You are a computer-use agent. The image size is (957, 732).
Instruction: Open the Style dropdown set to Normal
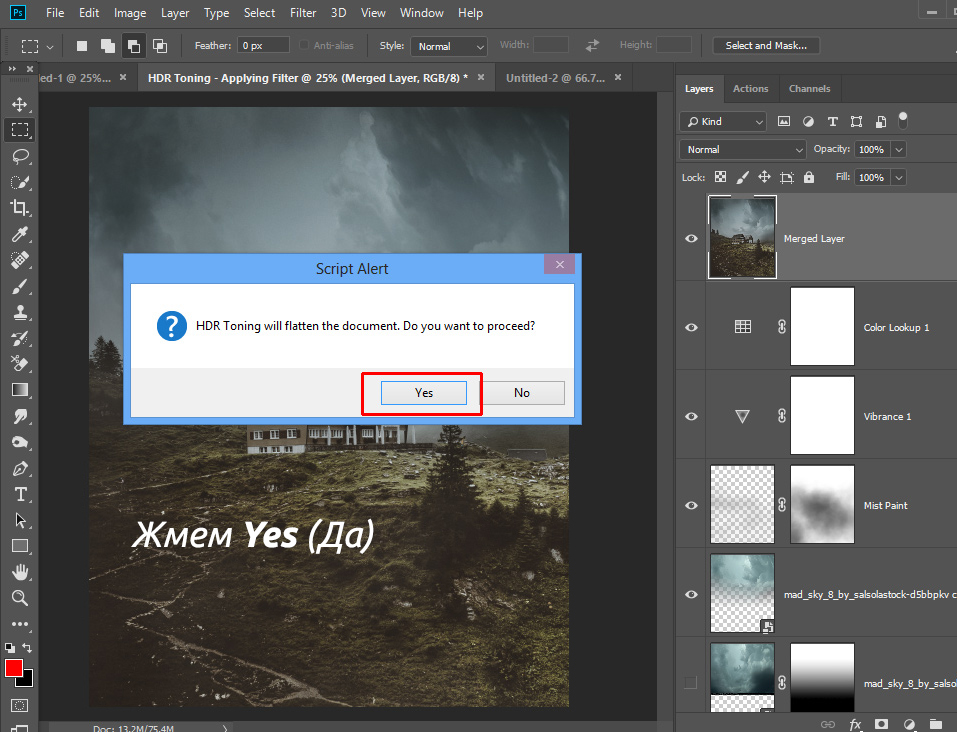449,46
